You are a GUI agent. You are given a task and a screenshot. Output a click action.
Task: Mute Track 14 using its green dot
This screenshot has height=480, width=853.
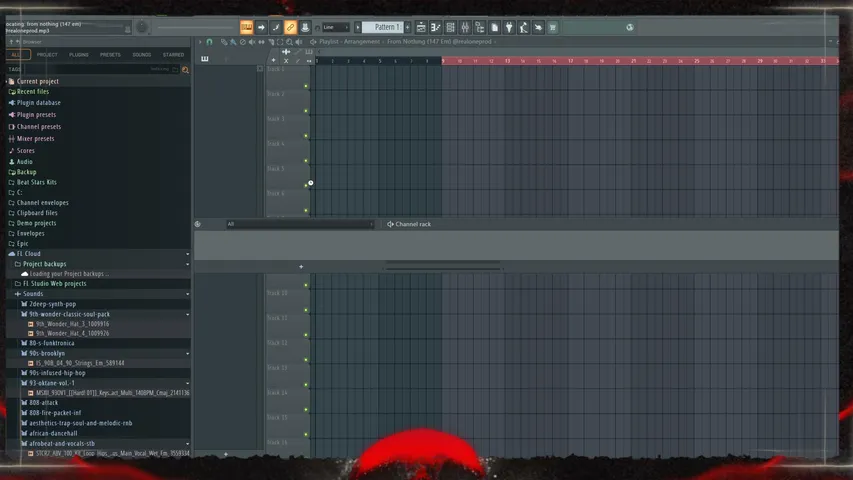coord(306,409)
